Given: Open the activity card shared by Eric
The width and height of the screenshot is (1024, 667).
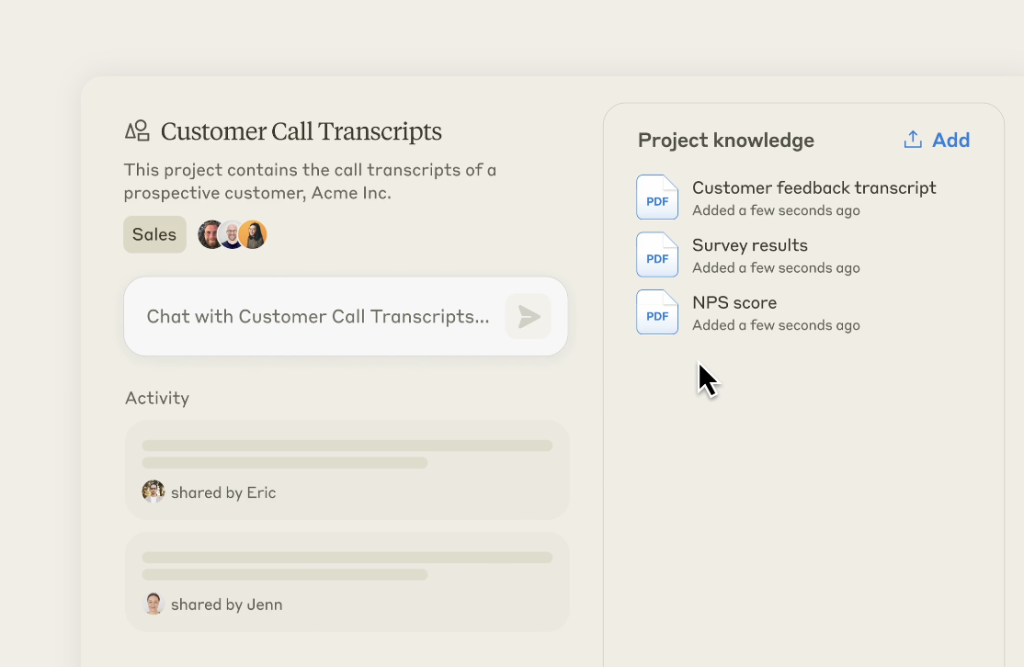Looking at the screenshot, I should pos(346,469).
